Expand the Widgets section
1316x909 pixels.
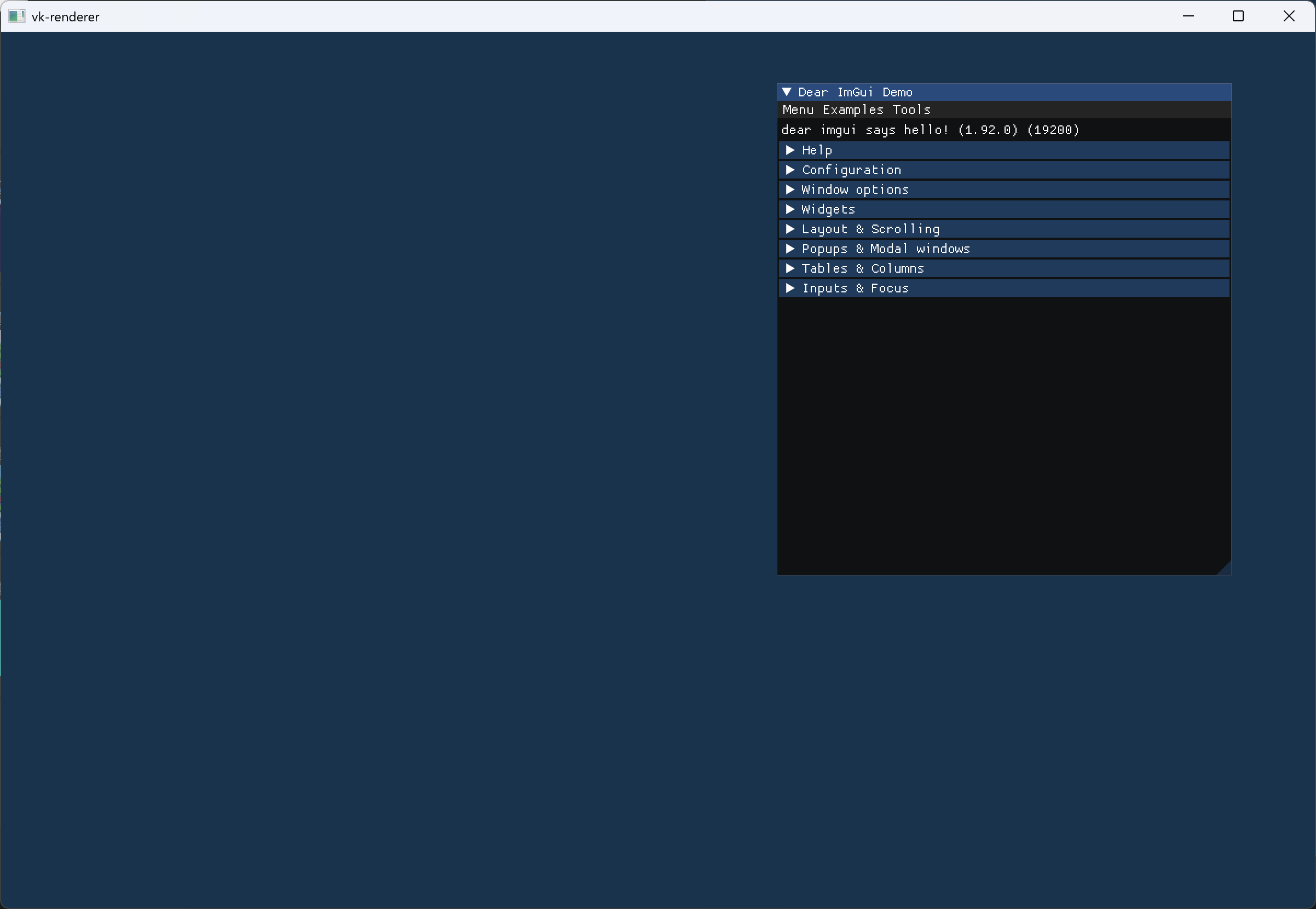1003,210
